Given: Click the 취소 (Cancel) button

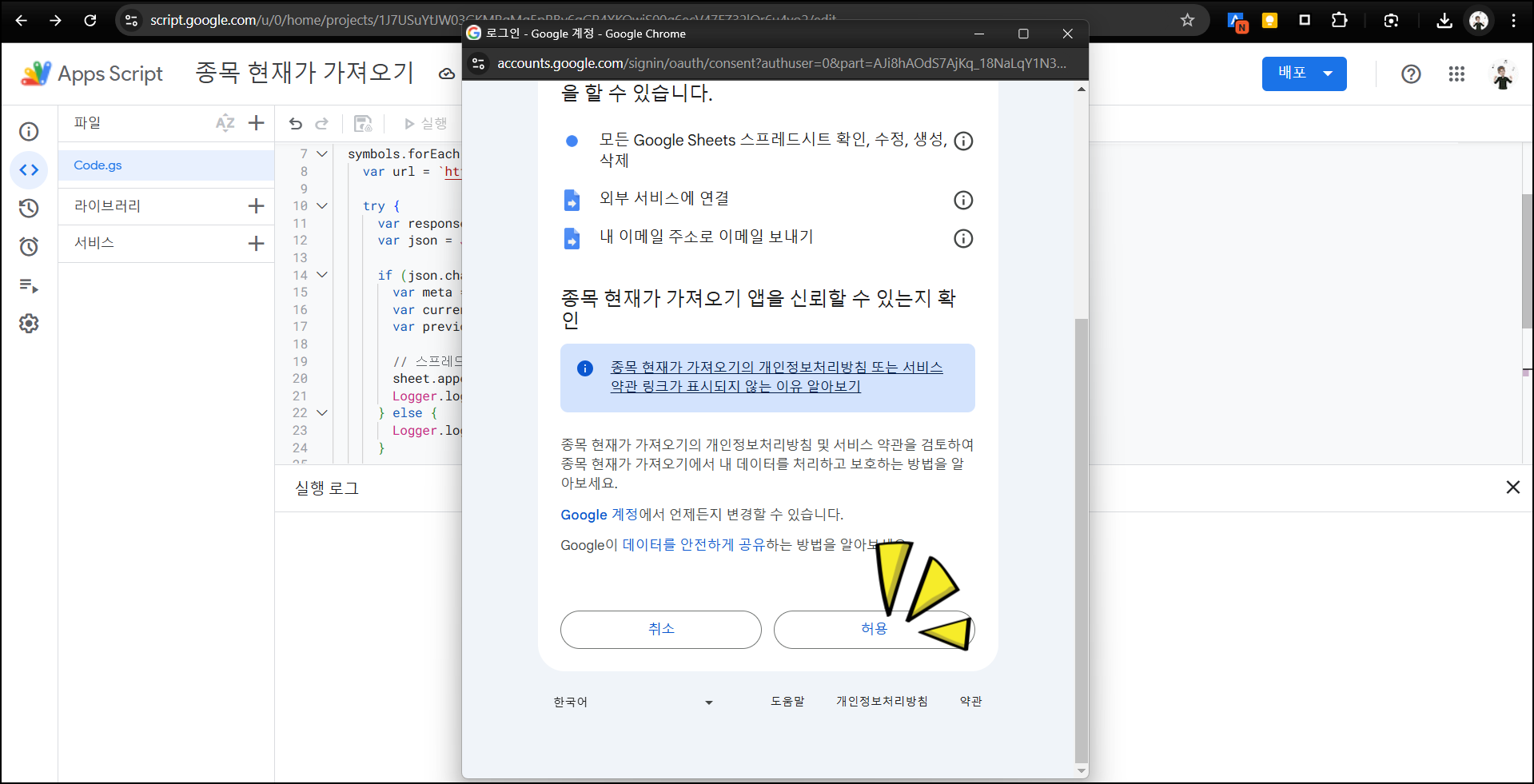Looking at the screenshot, I should (661, 629).
